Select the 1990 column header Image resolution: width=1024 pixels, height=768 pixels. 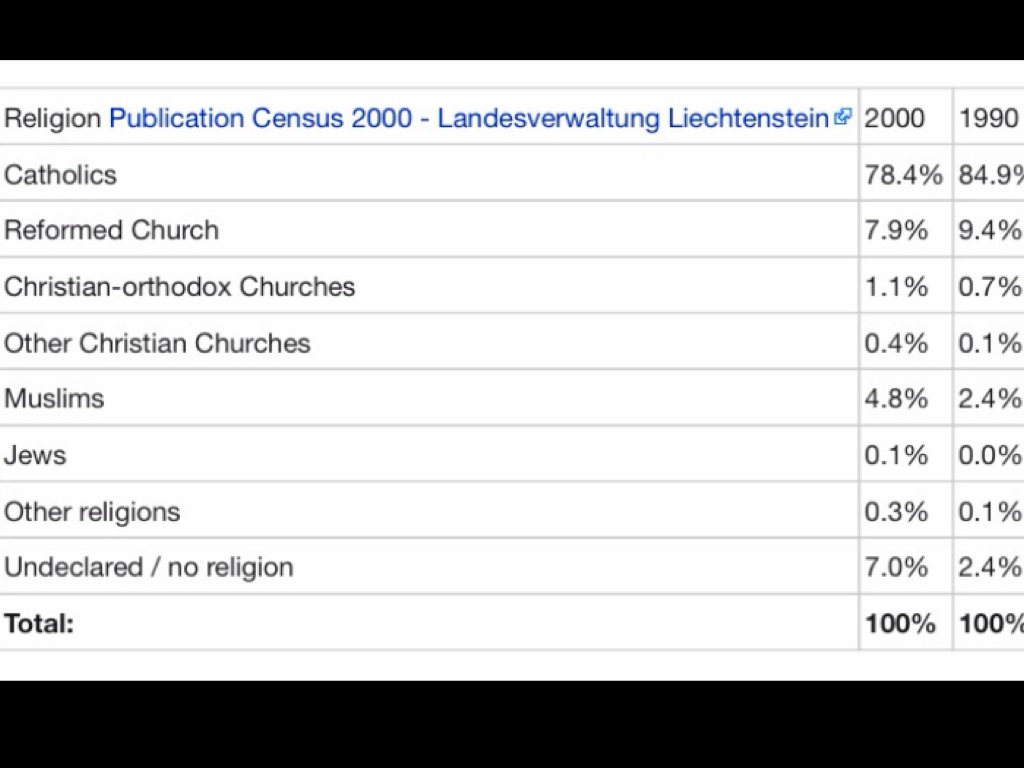click(989, 118)
